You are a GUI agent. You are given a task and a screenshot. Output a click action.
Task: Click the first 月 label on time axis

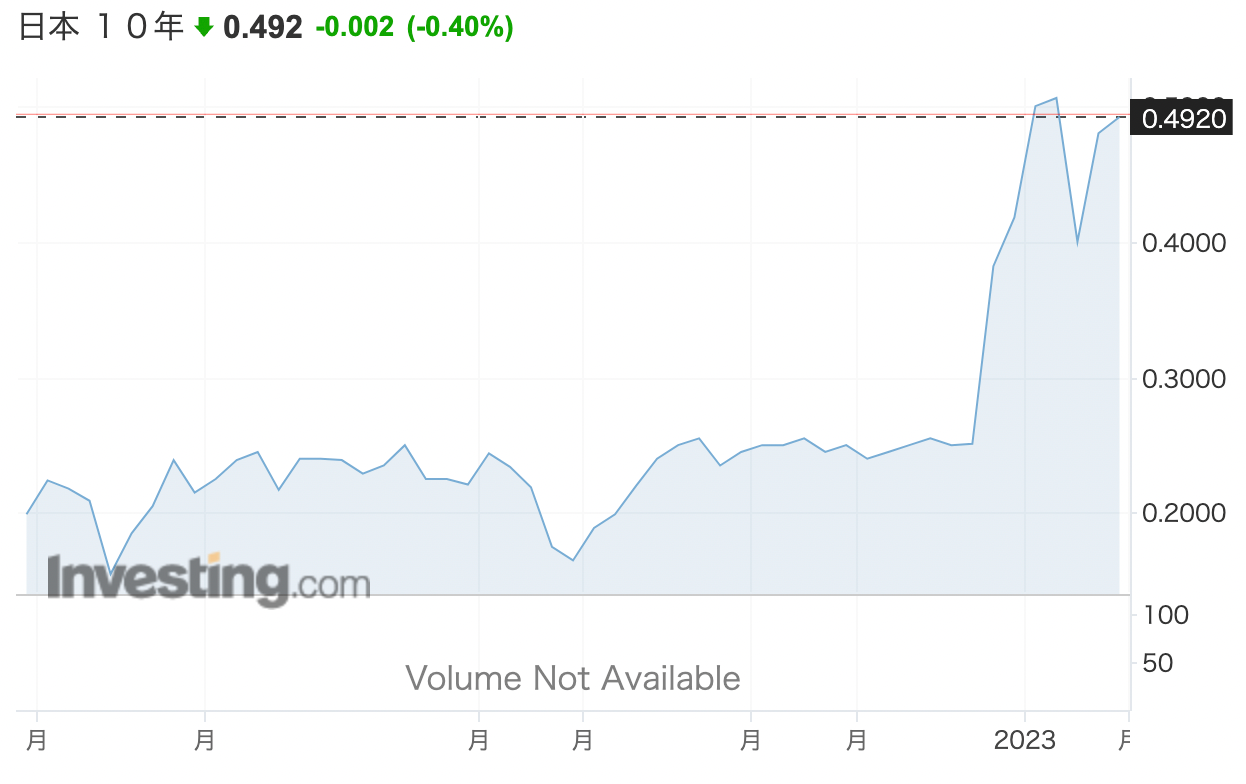pos(37,740)
